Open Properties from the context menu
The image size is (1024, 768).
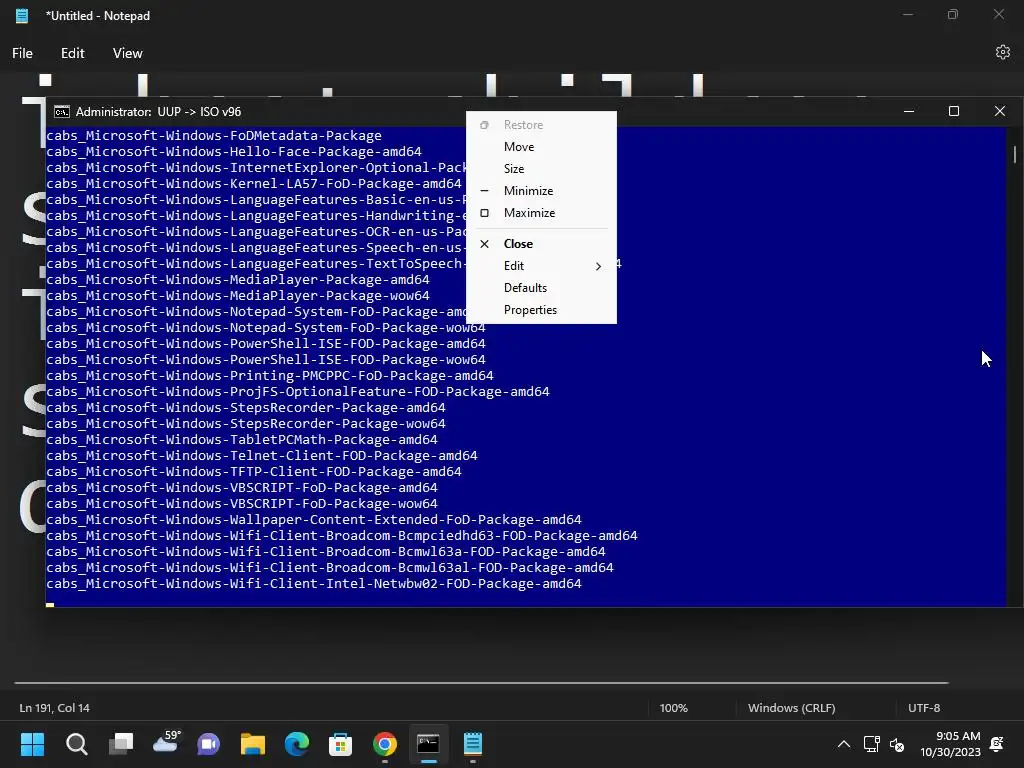click(541, 310)
